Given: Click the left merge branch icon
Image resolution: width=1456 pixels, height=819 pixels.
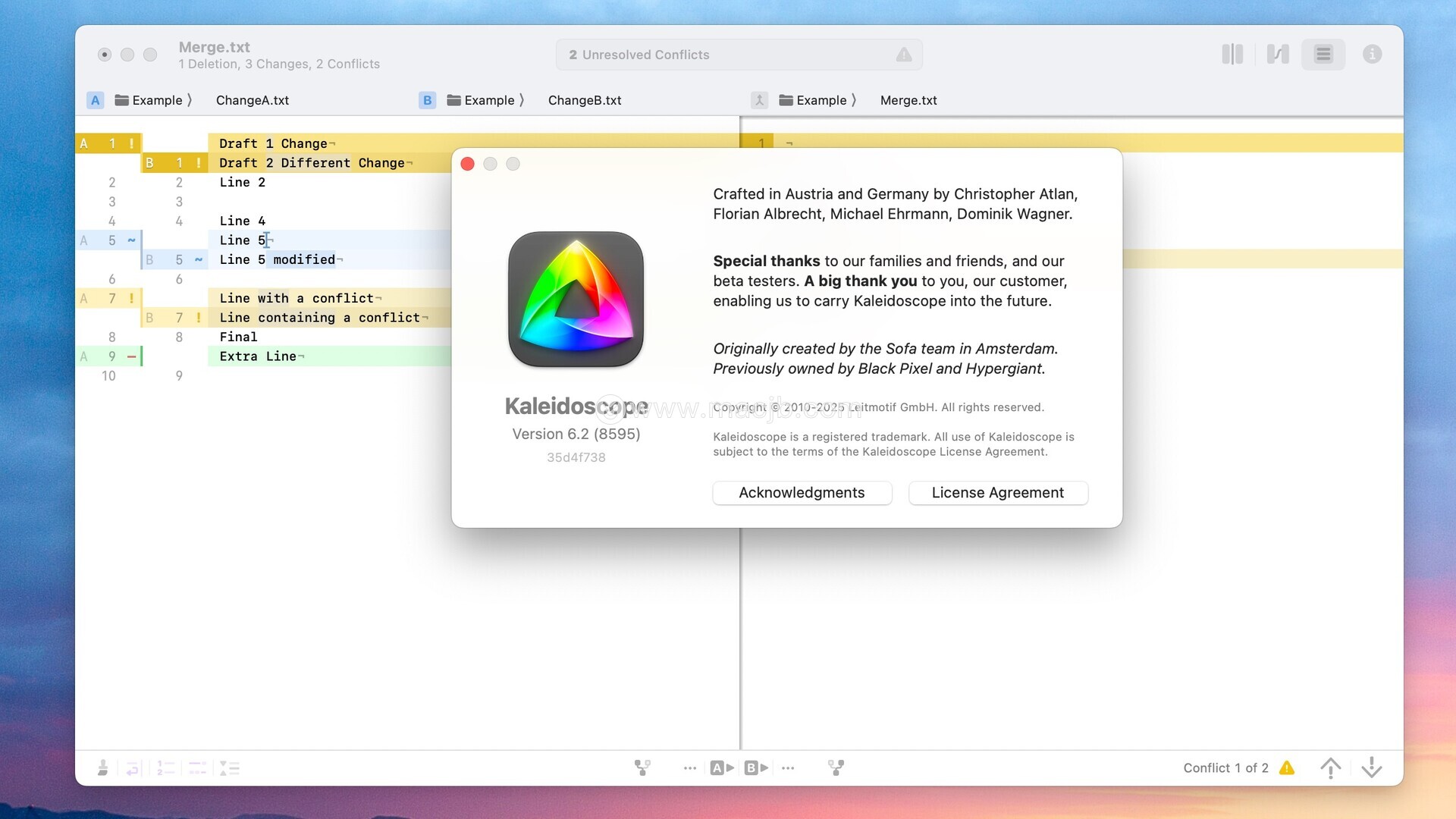Looking at the screenshot, I should coord(642,768).
